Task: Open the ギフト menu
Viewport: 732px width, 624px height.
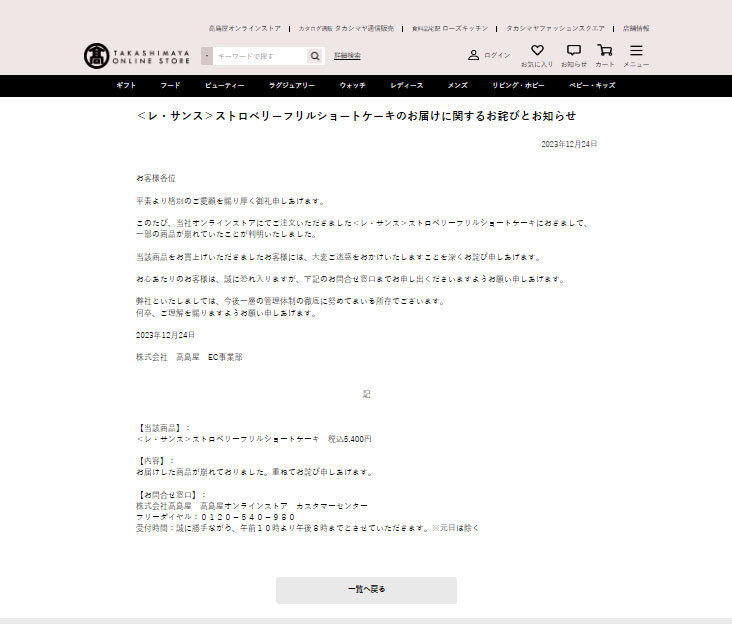Action: point(126,85)
